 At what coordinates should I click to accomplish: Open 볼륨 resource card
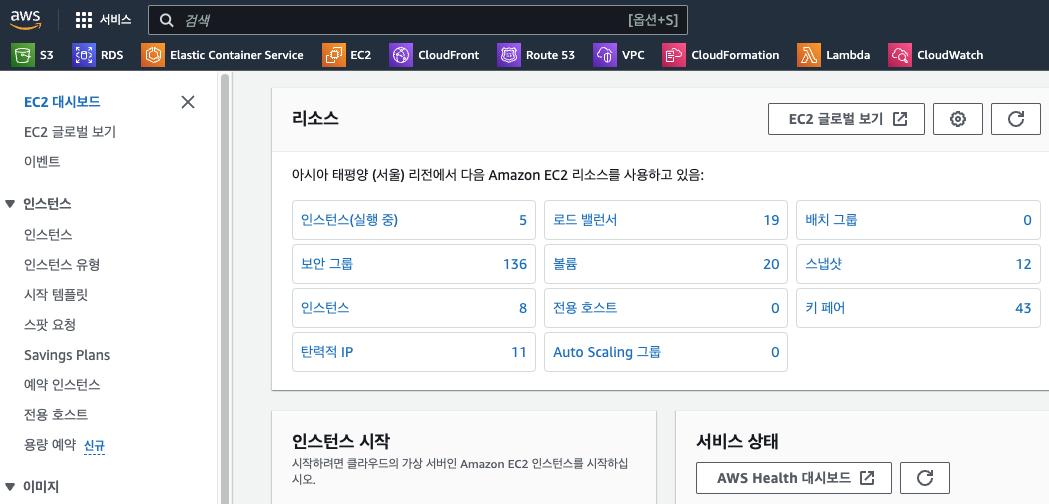coord(666,264)
